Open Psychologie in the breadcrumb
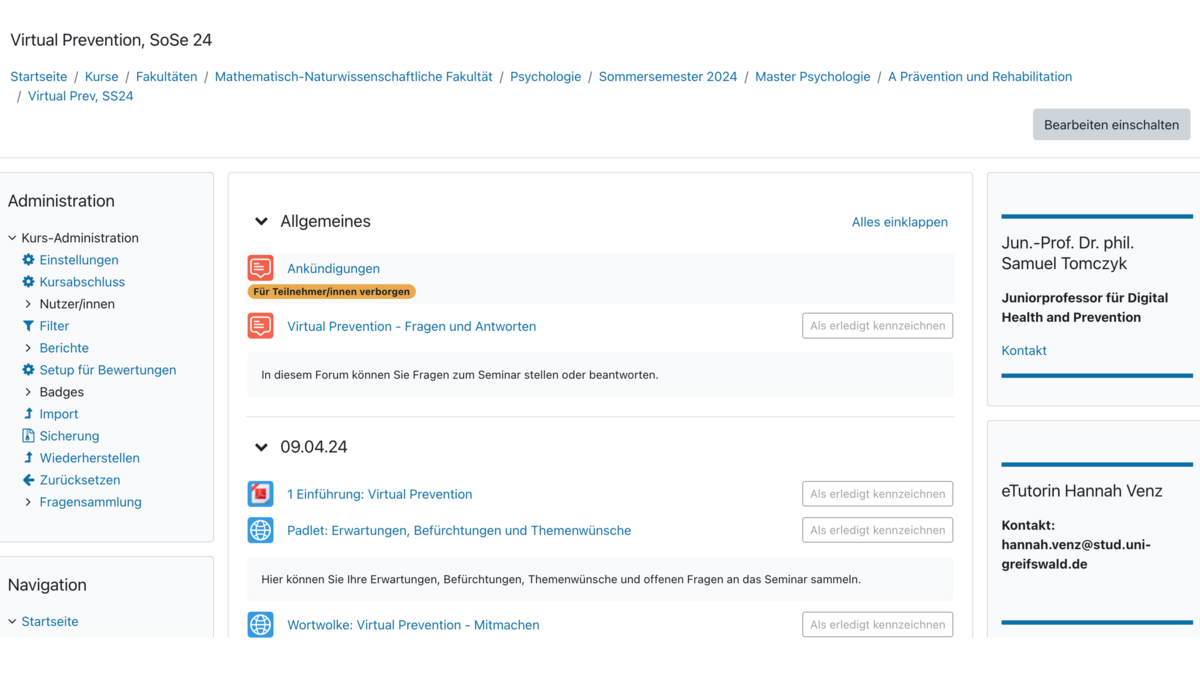Image resolution: width=1200 pixels, height=675 pixels. click(545, 77)
